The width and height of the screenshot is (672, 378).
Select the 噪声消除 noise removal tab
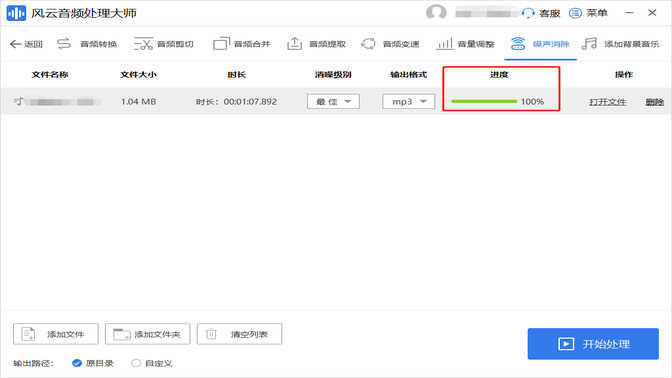click(540, 44)
